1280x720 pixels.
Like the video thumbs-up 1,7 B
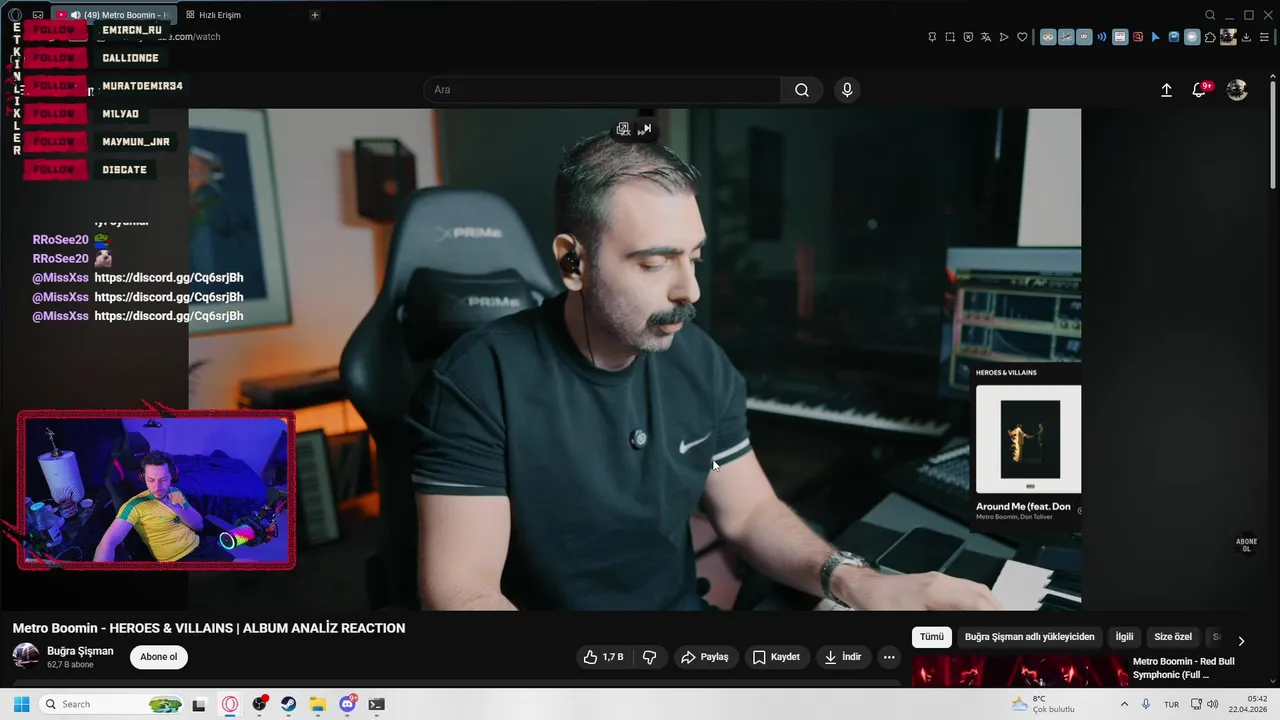603,657
